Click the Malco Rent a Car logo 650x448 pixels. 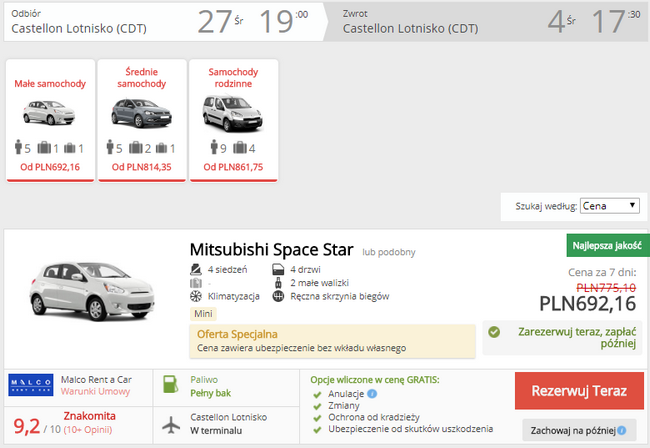(x=31, y=385)
